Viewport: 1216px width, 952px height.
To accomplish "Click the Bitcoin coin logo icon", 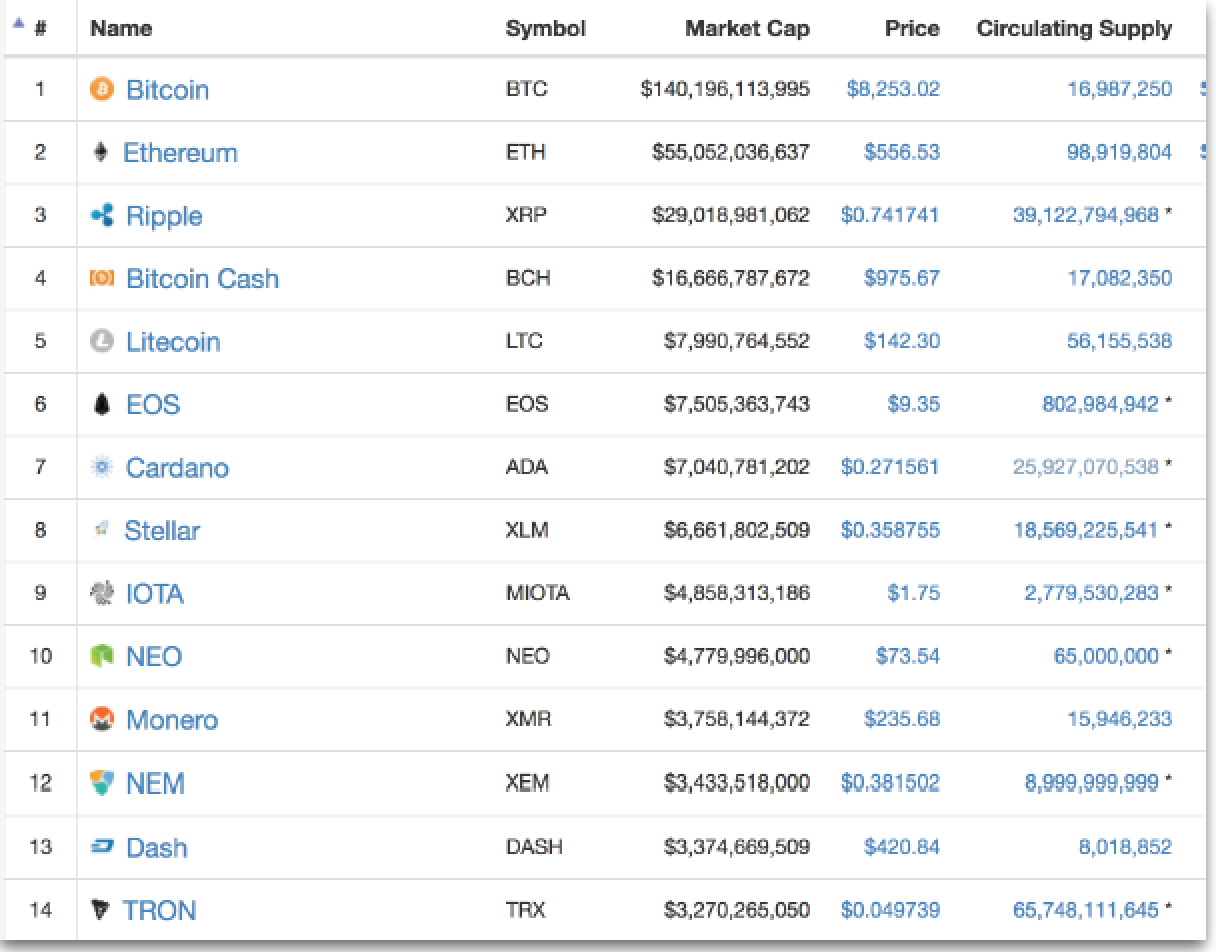I will (101, 90).
